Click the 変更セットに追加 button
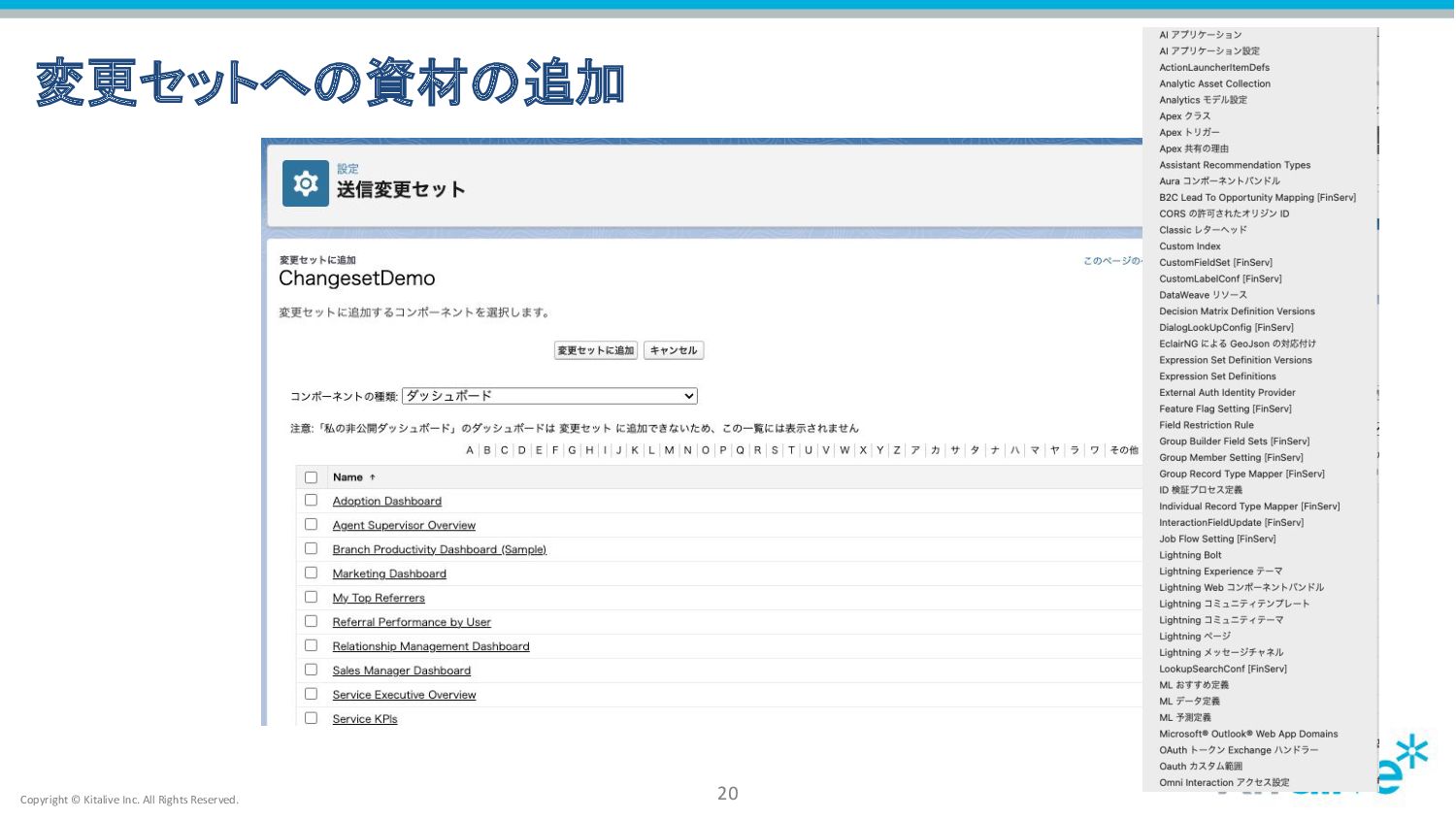Viewport: 1456px width, 819px height. point(596,350)
